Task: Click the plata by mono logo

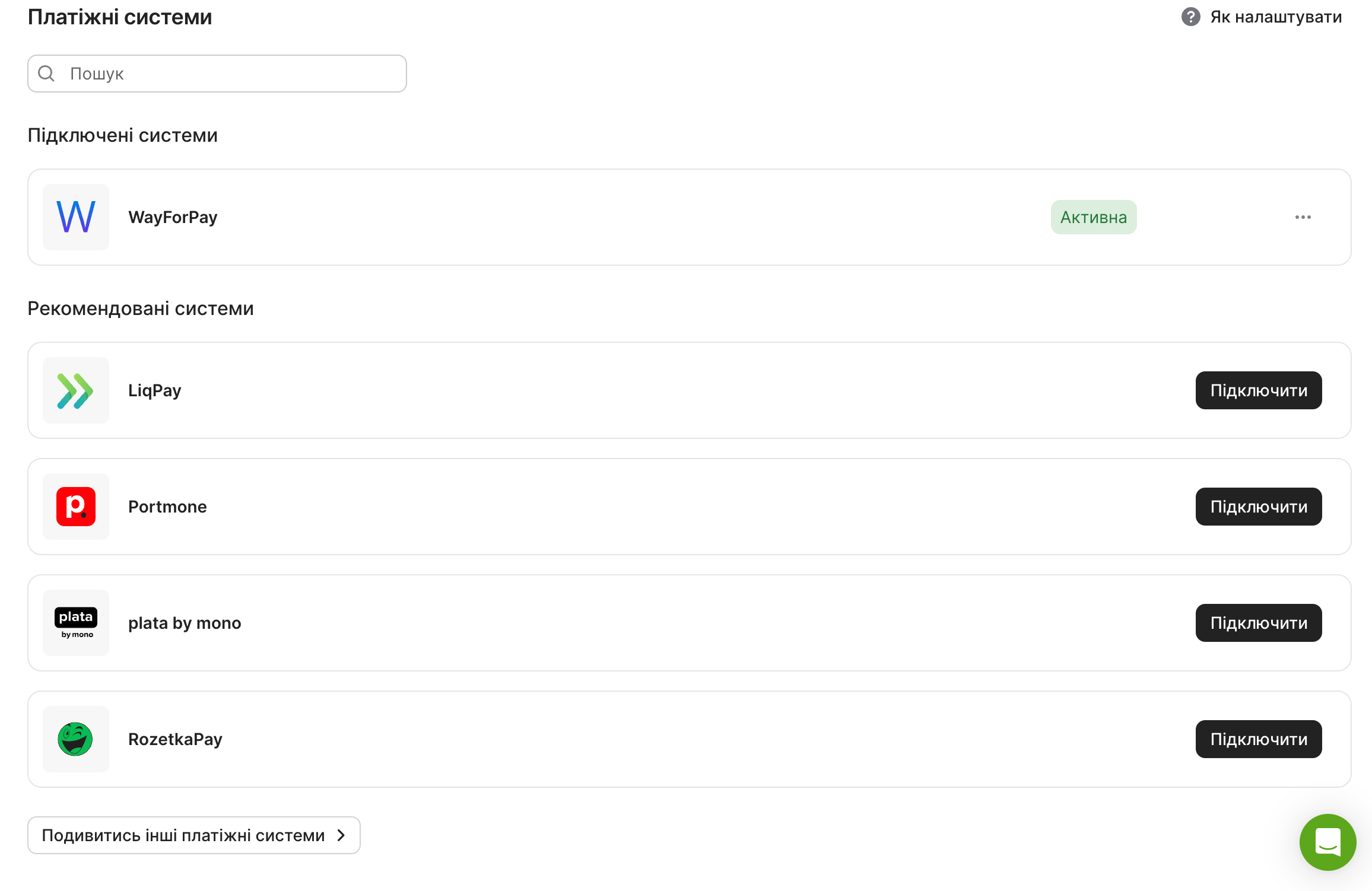Action: point(76,623)
